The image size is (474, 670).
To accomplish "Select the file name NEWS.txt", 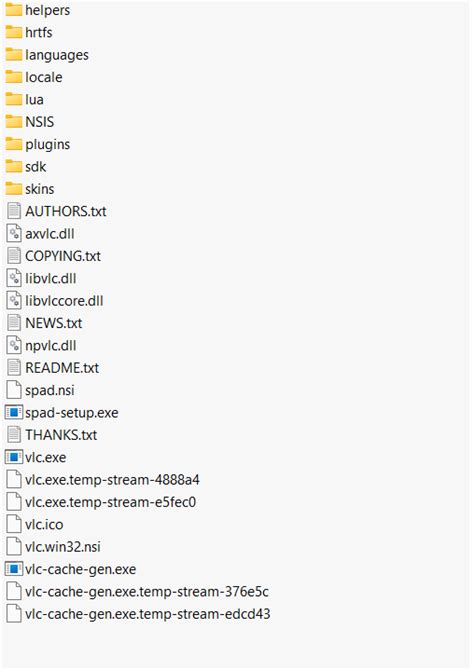I will click(x=53, y=323).
